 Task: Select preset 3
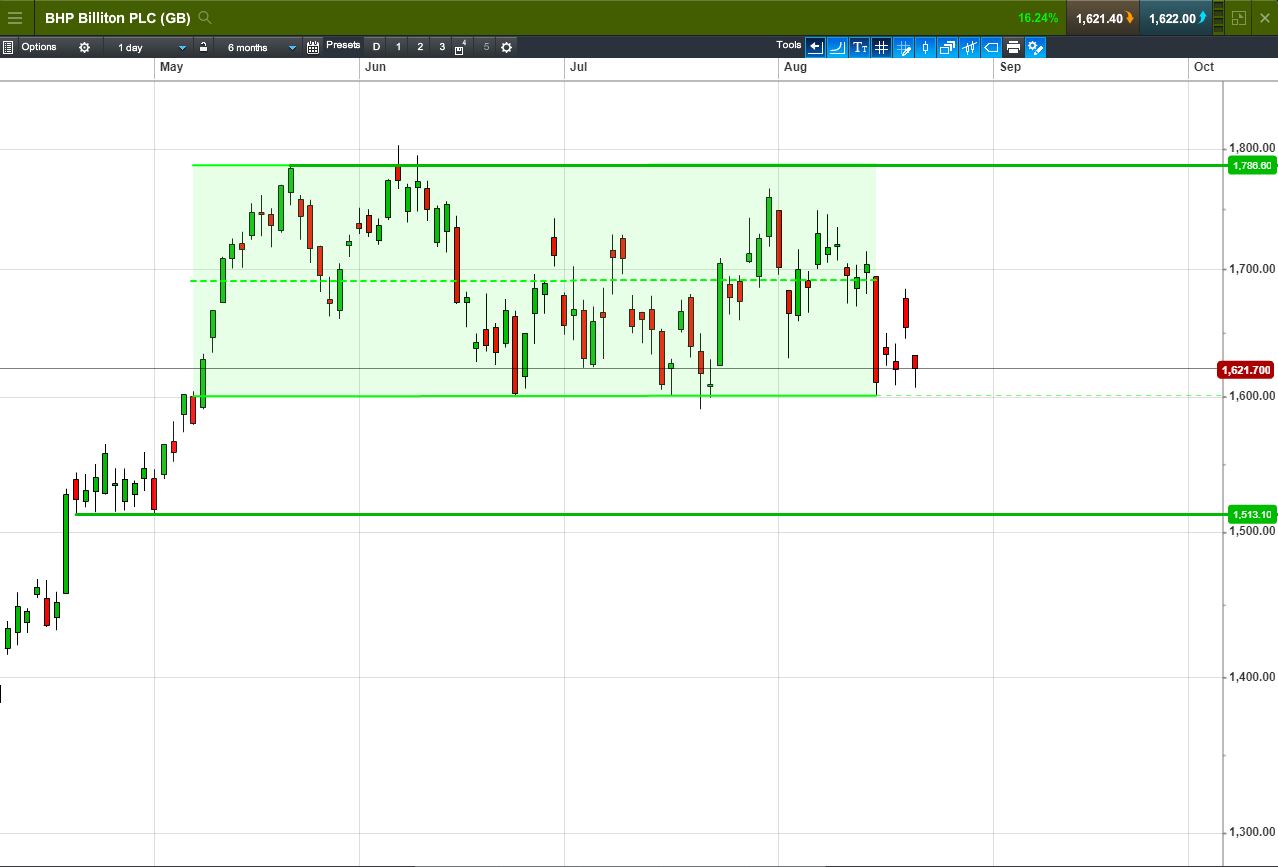tap(442, 47)
